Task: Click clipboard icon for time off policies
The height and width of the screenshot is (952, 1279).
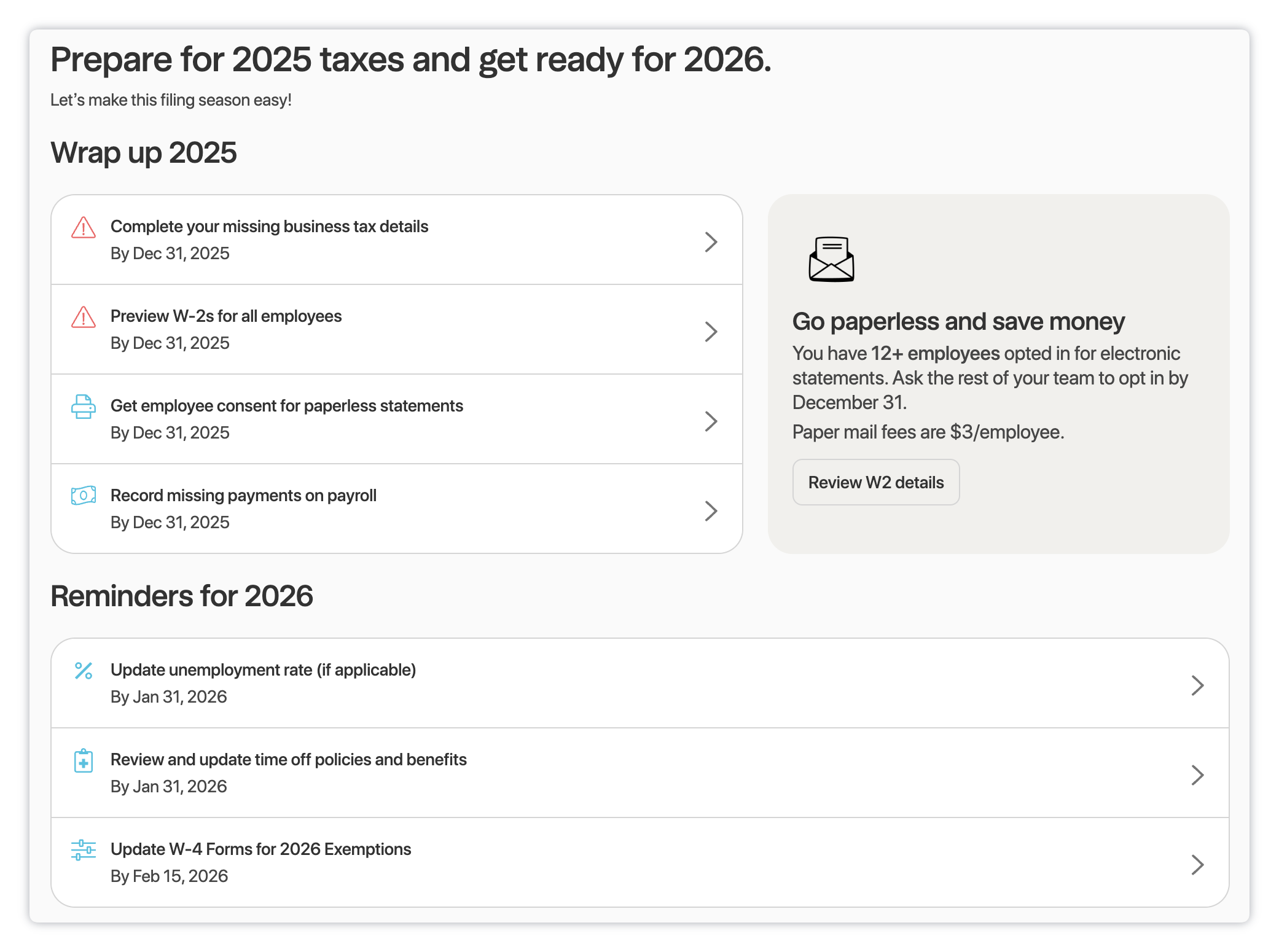Action: point(84,760)
